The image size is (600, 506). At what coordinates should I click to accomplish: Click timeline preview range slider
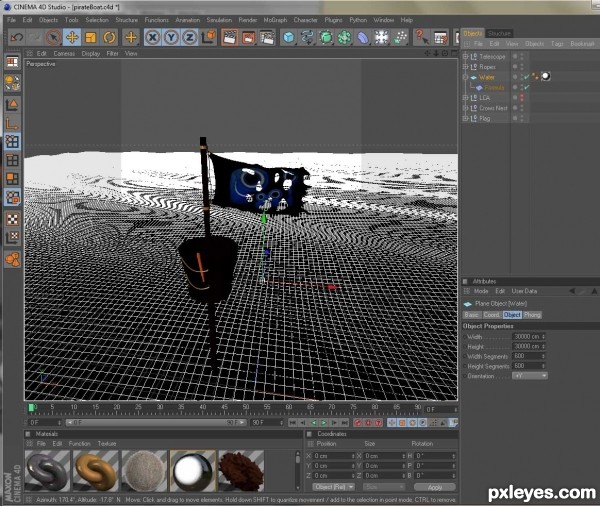click(x=156, y=423)
